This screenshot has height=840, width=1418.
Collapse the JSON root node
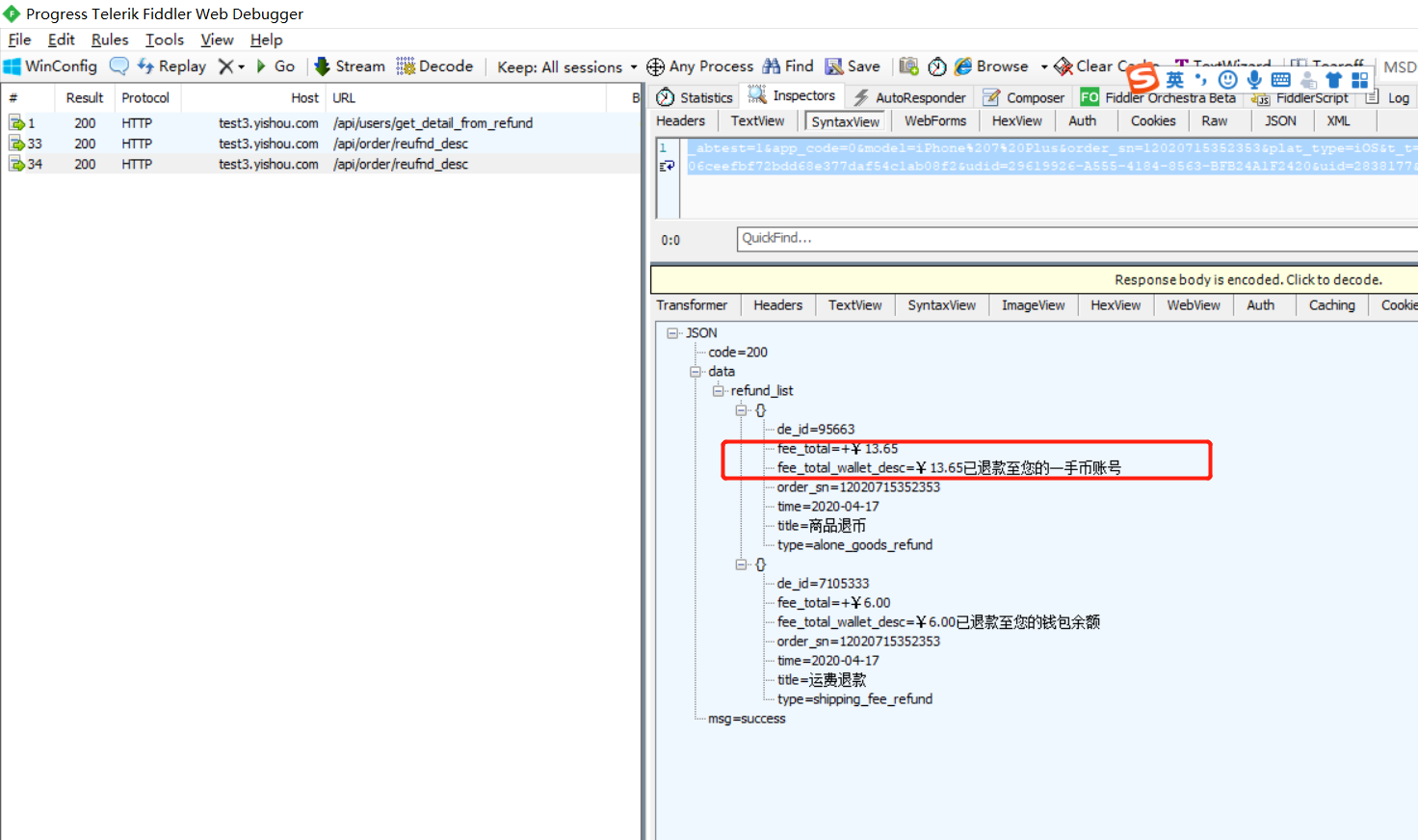(x=672, y=333)
